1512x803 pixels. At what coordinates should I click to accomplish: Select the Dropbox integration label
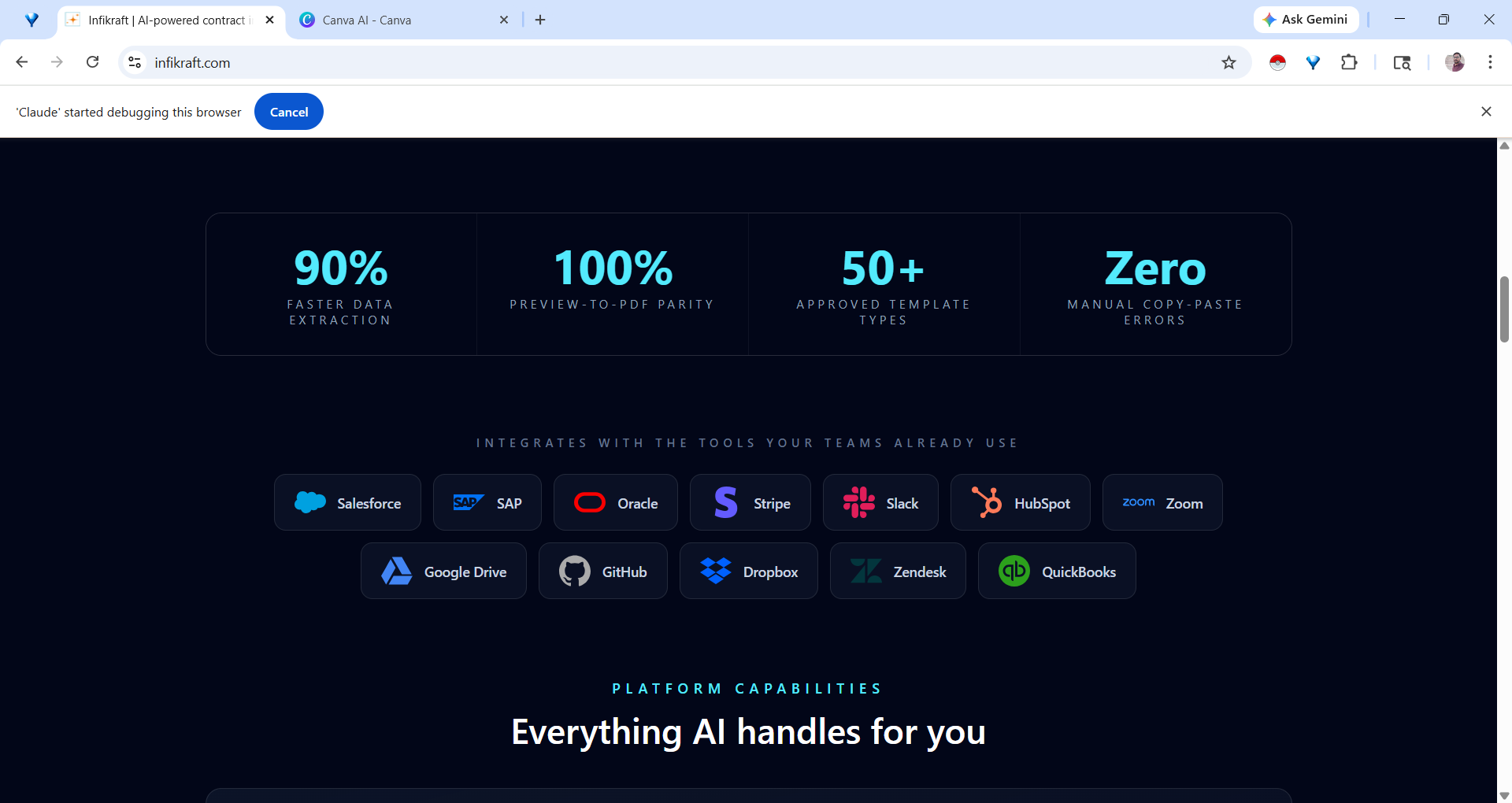[771, 572]
